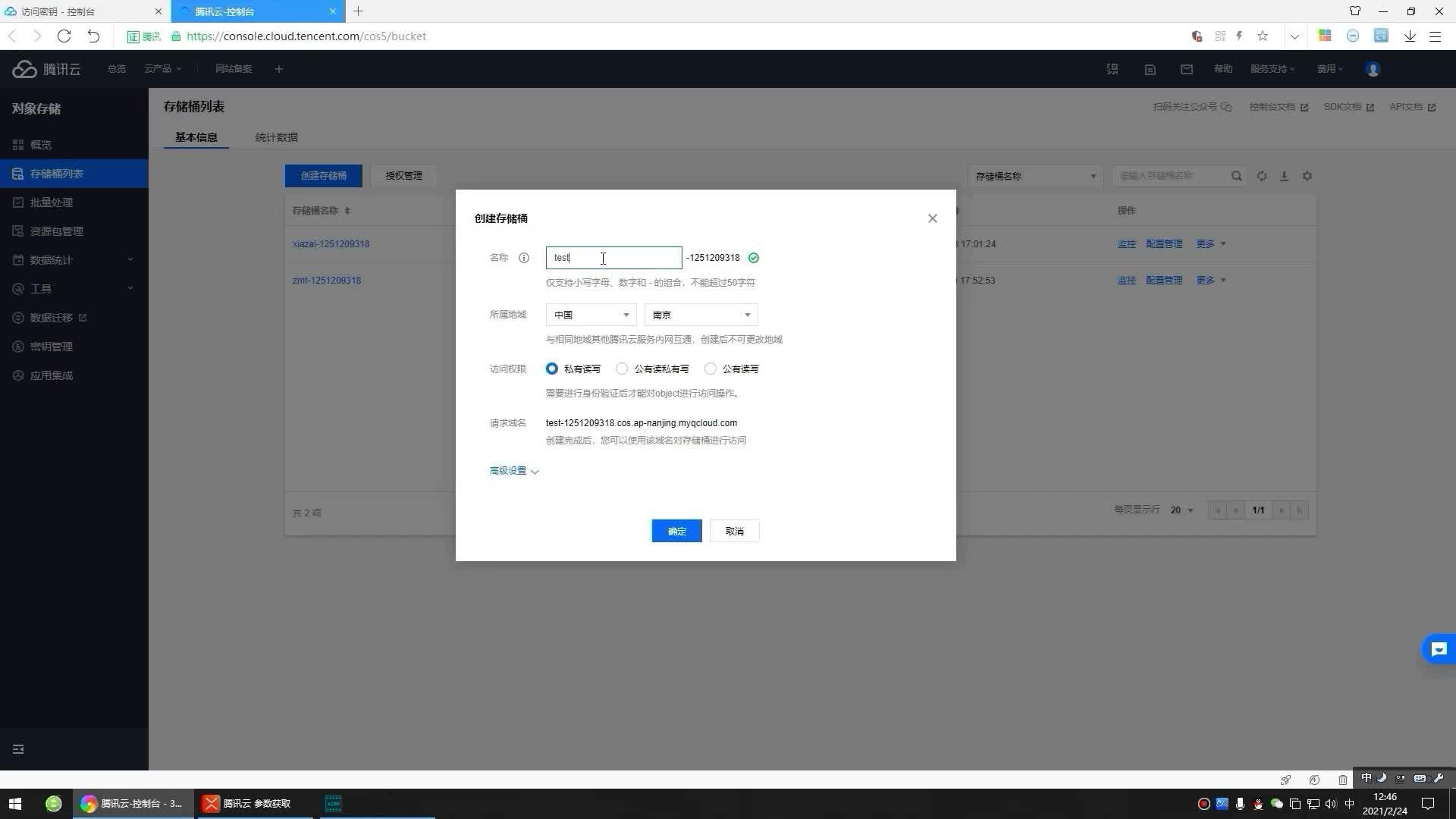Select 公有读私有写 access permission

pyautogui.click(x=622, y=369)
